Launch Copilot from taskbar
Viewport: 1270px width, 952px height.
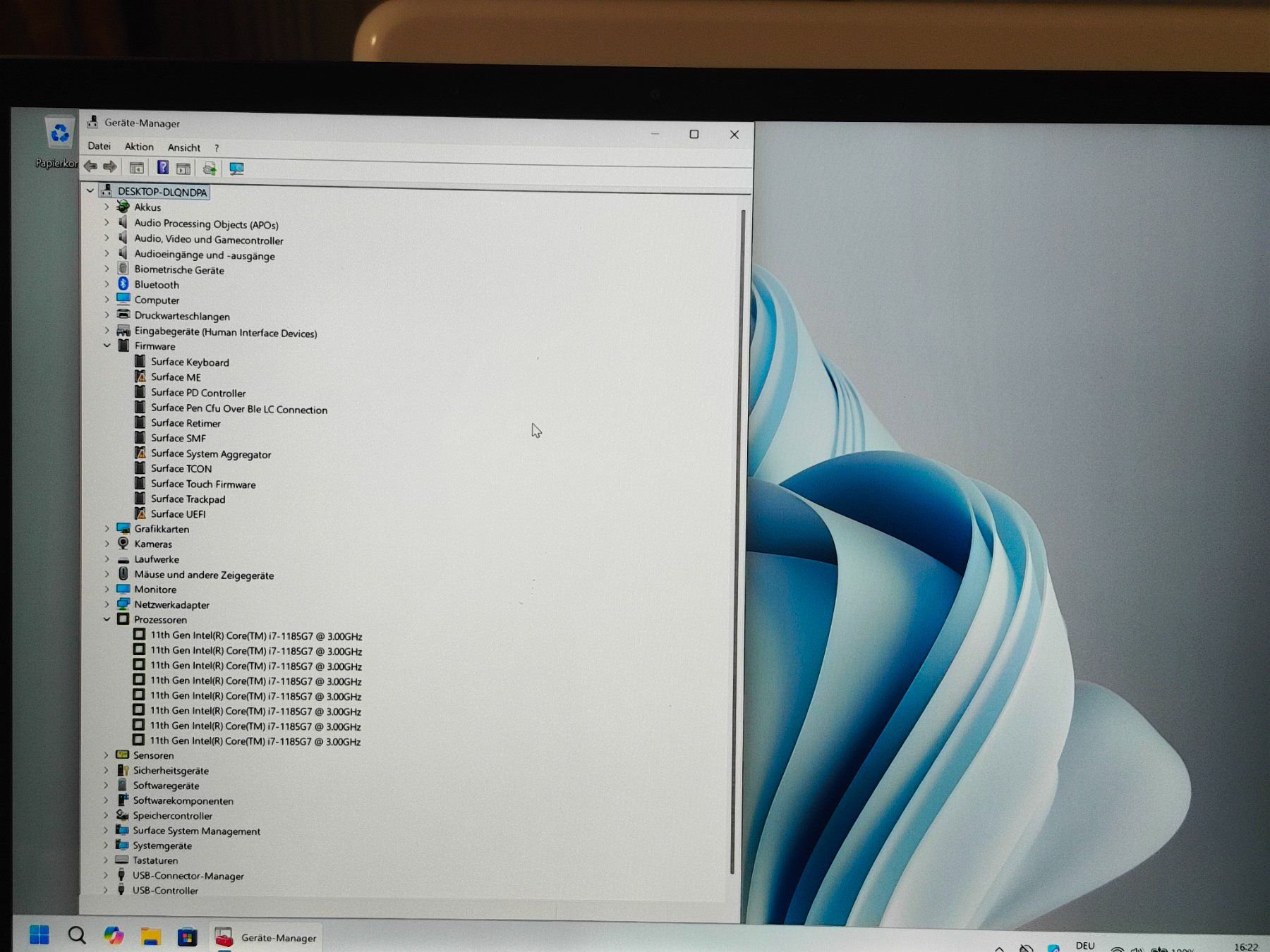114,936
